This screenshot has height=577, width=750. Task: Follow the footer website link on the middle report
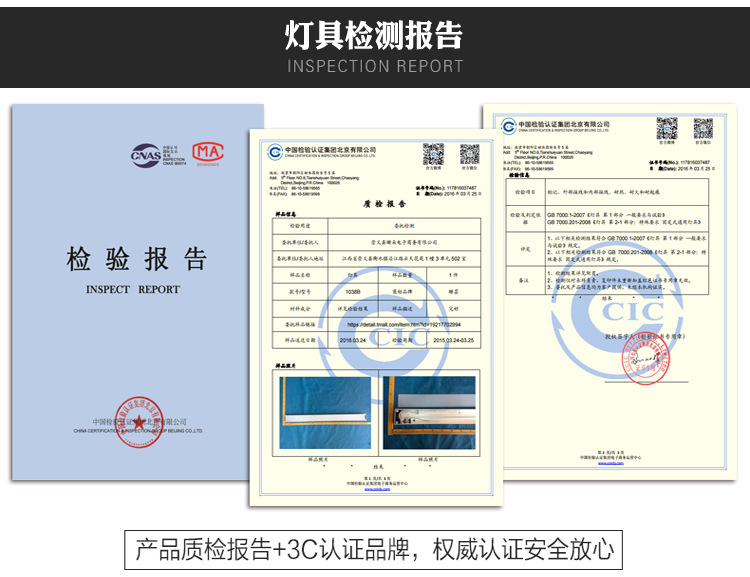point(377,489)
